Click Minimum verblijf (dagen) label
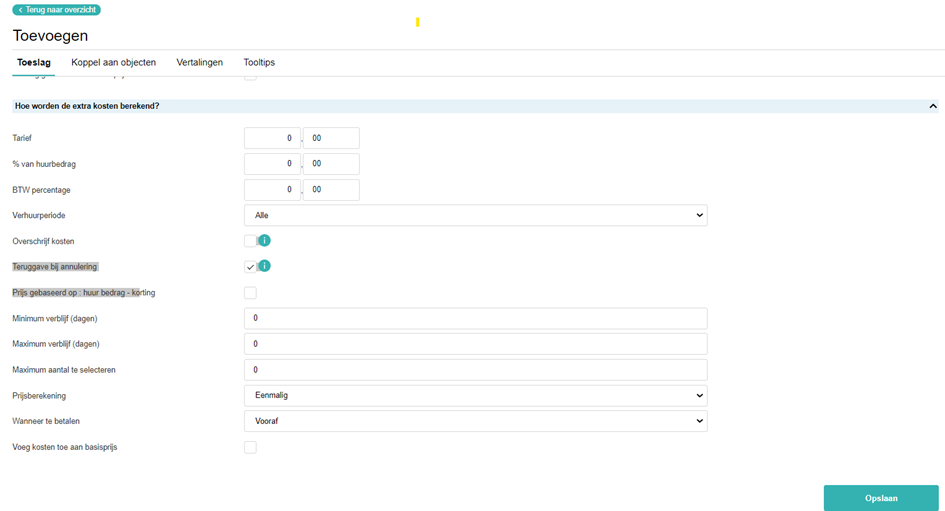This screenshot has width=945, height=511. tap(55, 318)
